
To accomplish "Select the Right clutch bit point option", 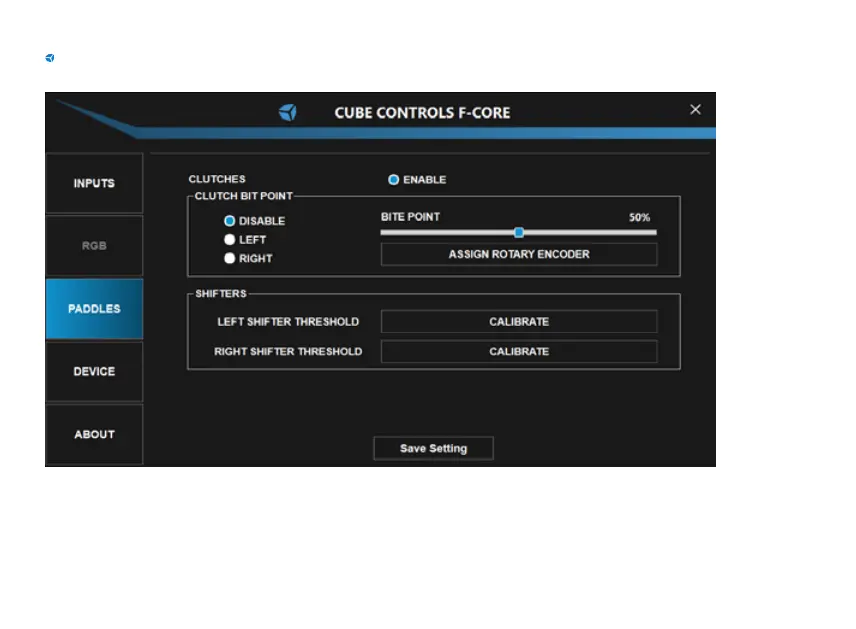I will tap(229, 258).
